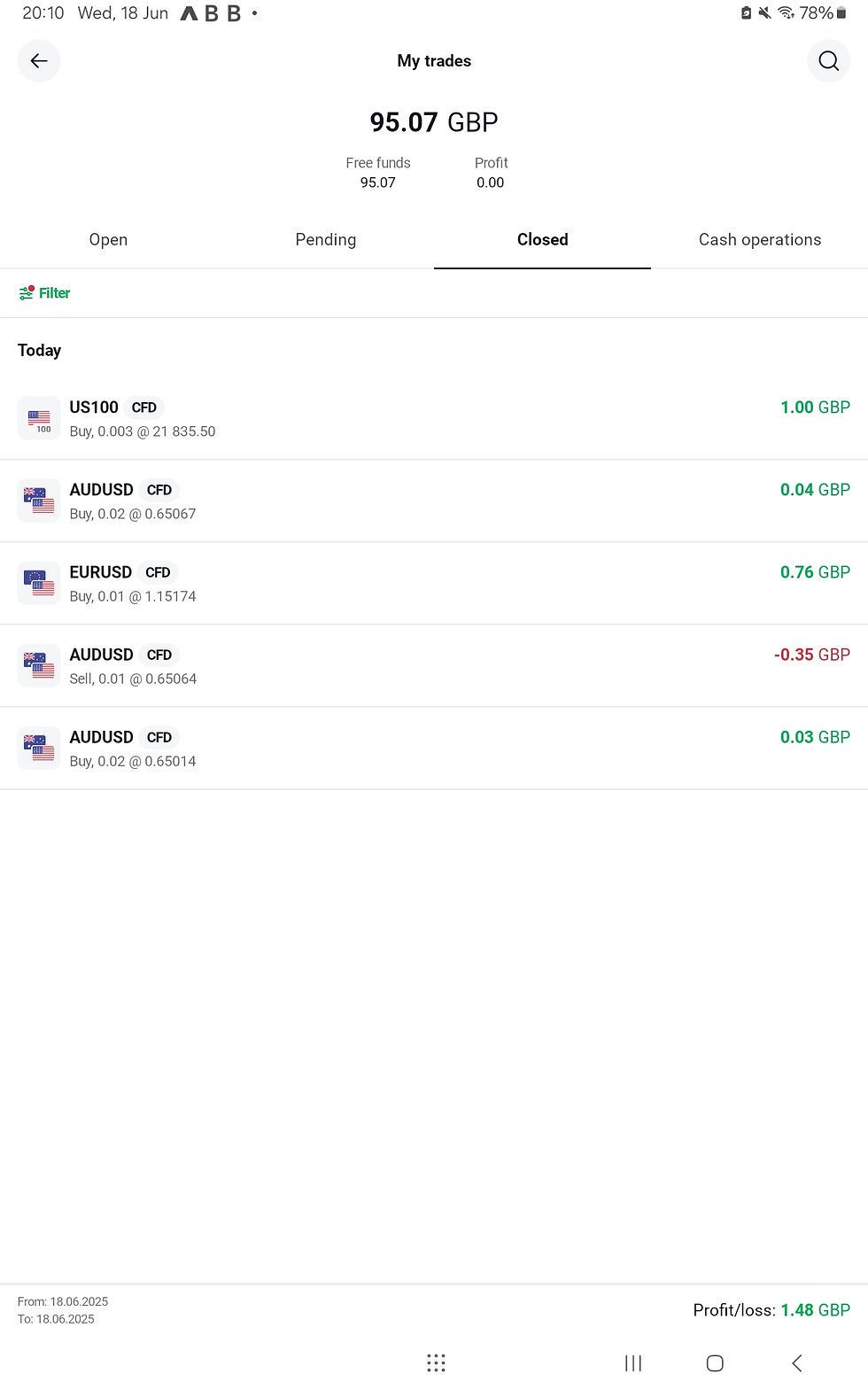868x1389 pixels.
Task: Tap the Android home button
Action: point(715,1363)
